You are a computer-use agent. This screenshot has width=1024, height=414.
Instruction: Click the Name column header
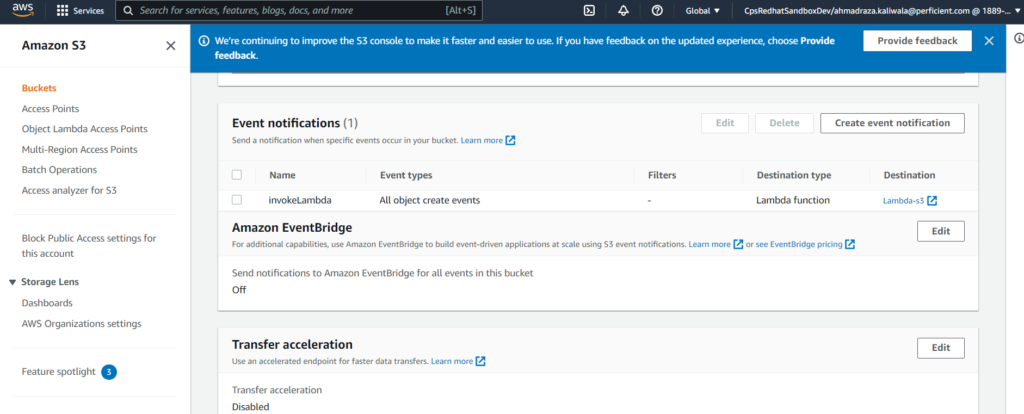tap(282, 175)
